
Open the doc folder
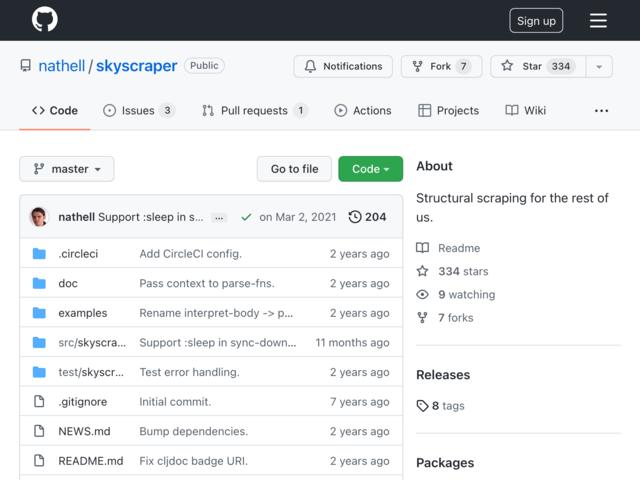point(68,283)
